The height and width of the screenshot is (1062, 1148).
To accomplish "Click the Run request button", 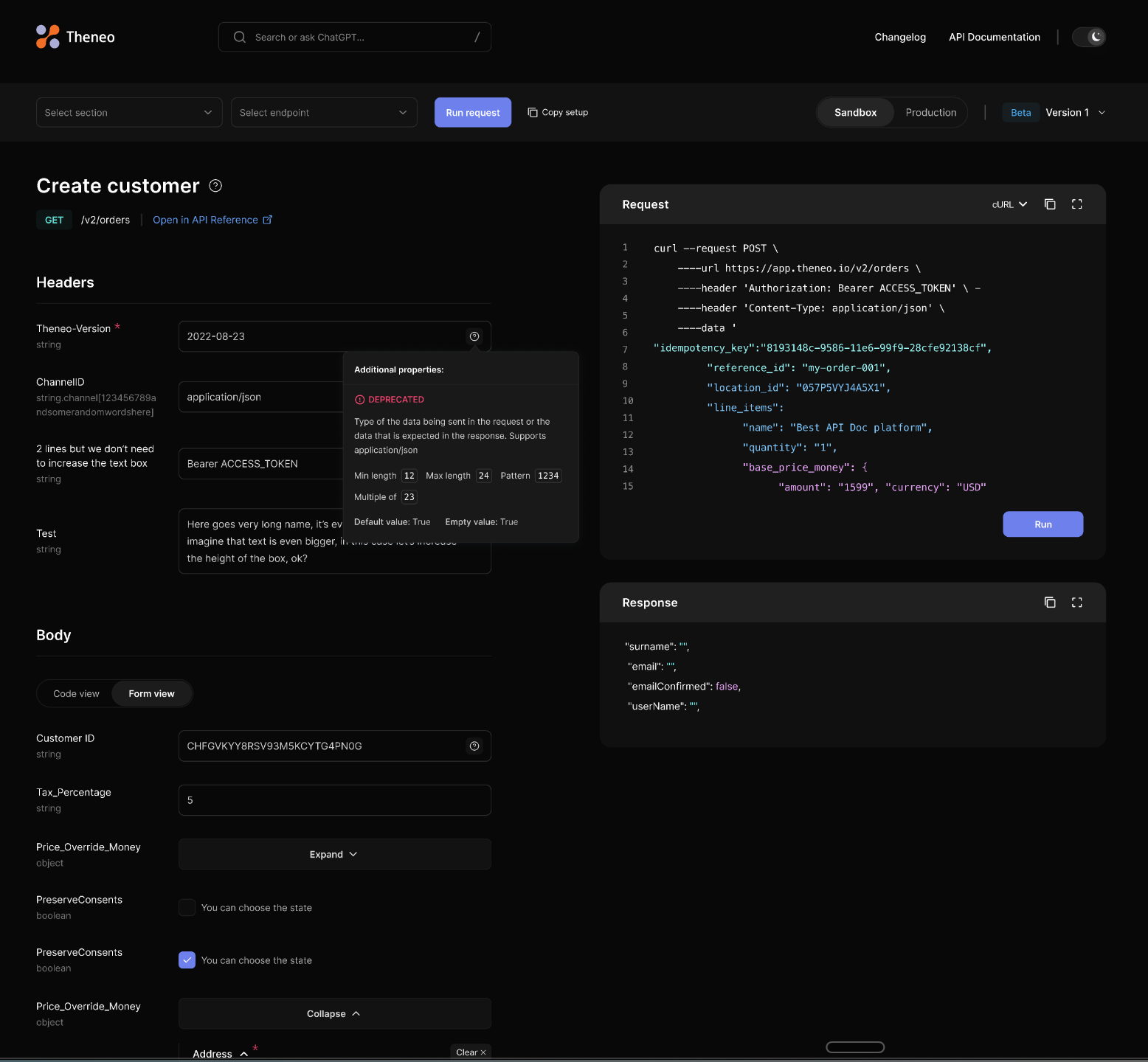I will pyautogui.click(x=473, y=112).
